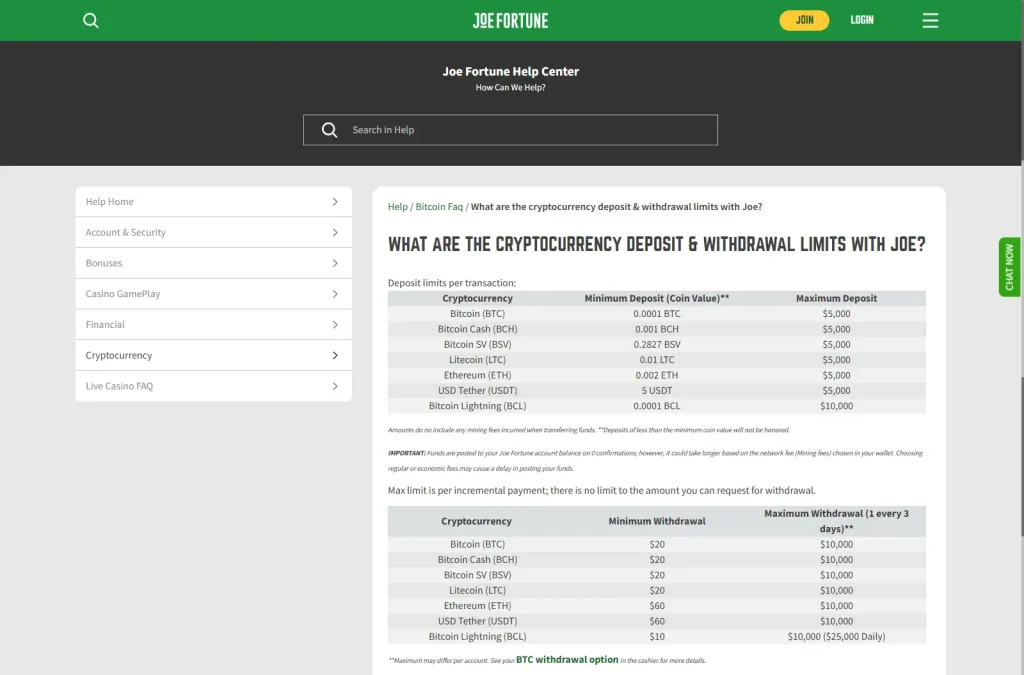Click '0.01 LTC' minimum deposit cell
Screen dimensions: 1024x675
(656, 360)
